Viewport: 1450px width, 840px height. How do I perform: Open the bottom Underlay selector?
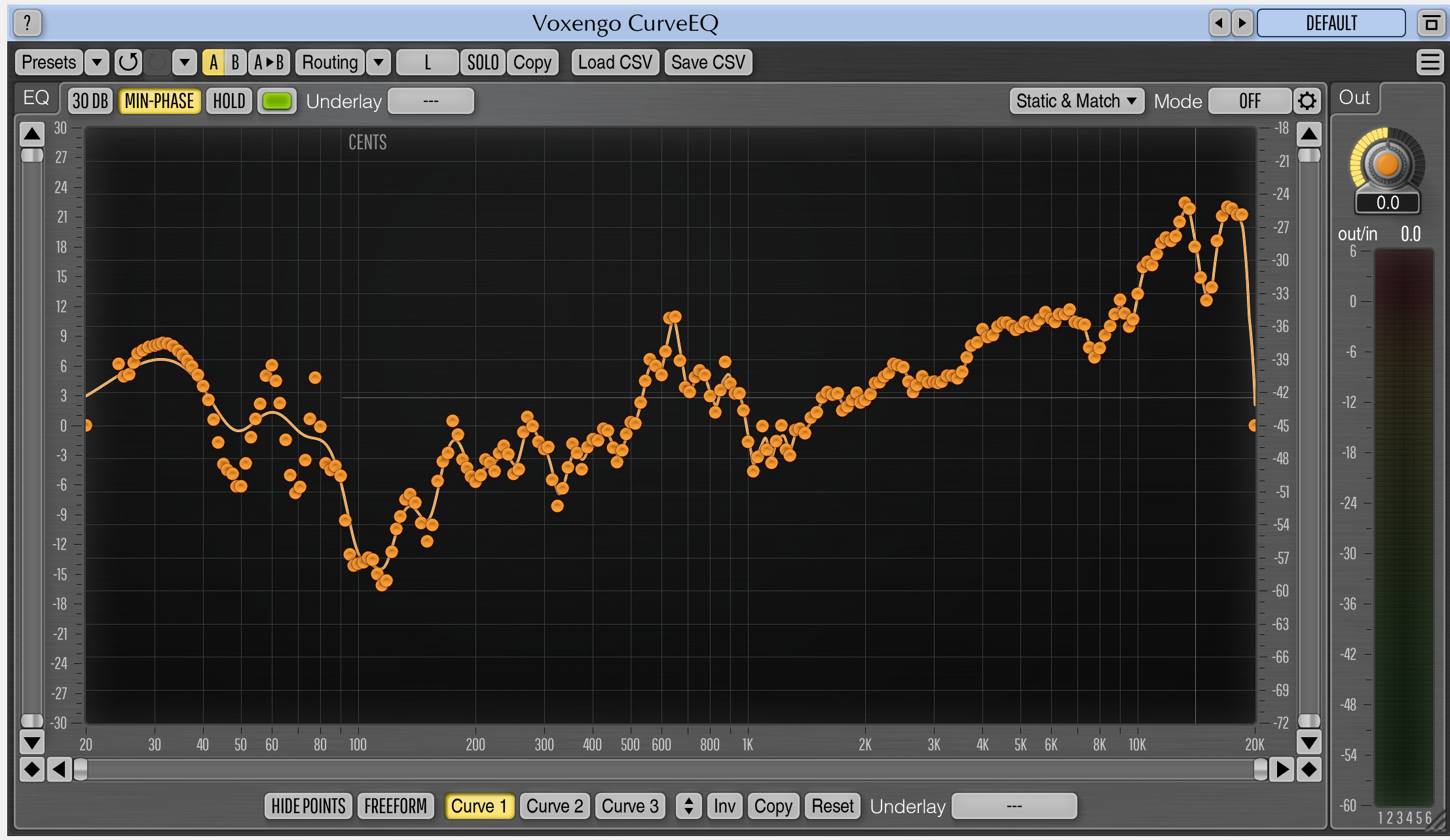1014,806
